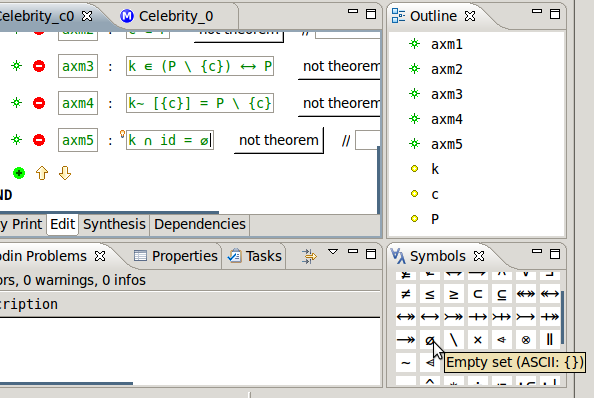Insert the set minus backslash symbol
This screenshot has width=594, height=398.
(x=453, y=340)
